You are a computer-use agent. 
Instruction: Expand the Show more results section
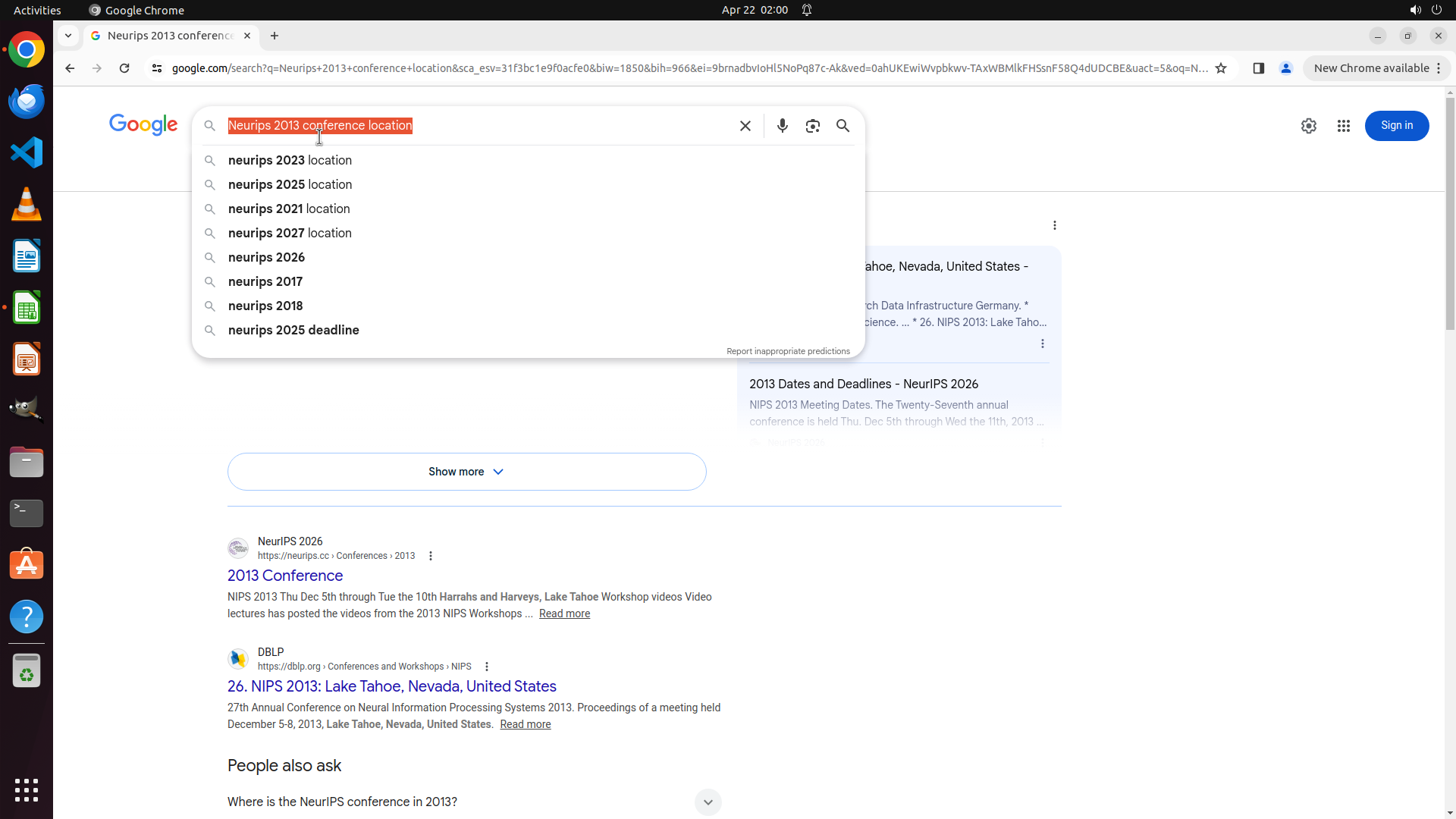(466, 472)
